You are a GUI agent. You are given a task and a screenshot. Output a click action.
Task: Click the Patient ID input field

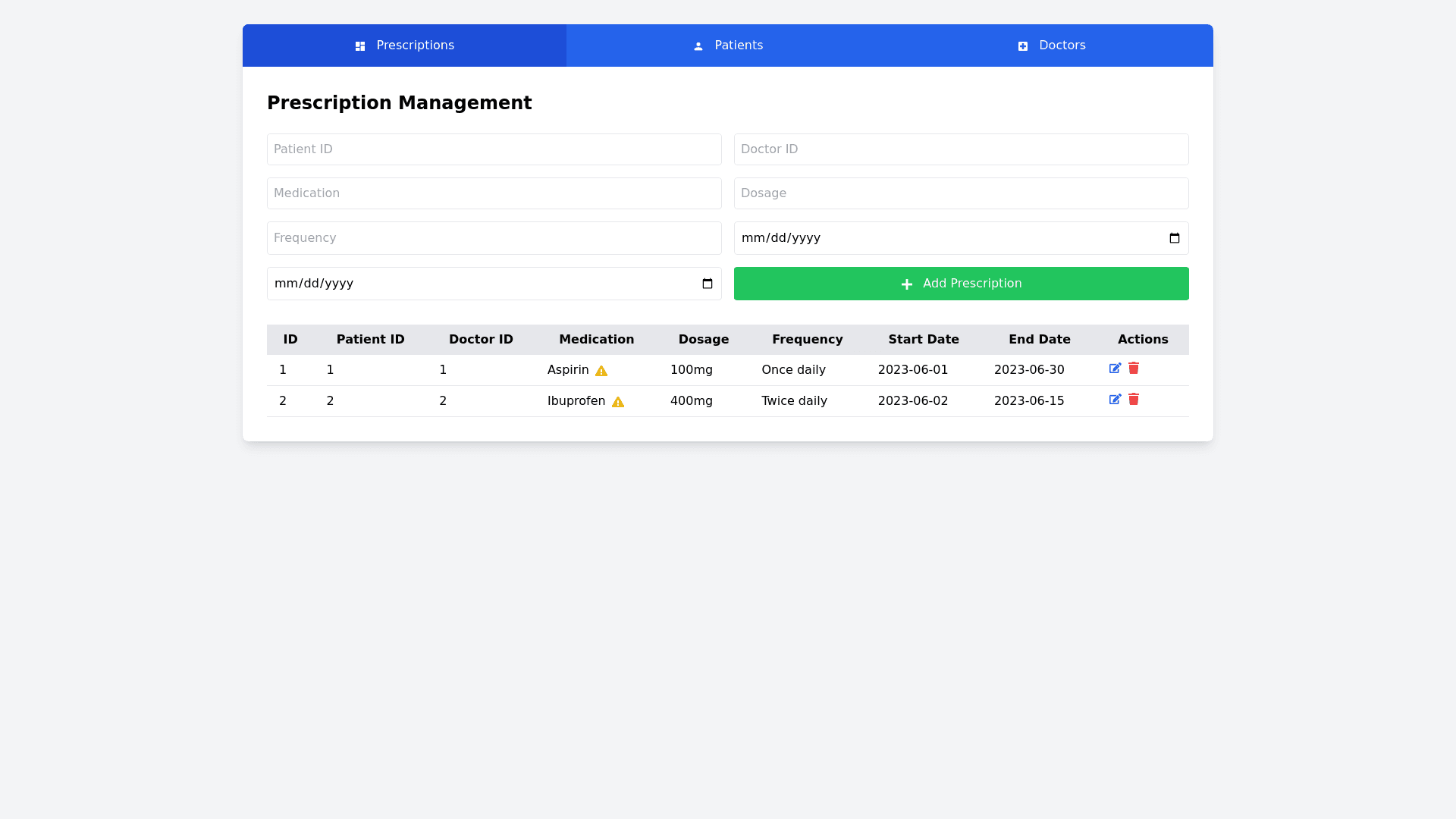coord(494,149)
